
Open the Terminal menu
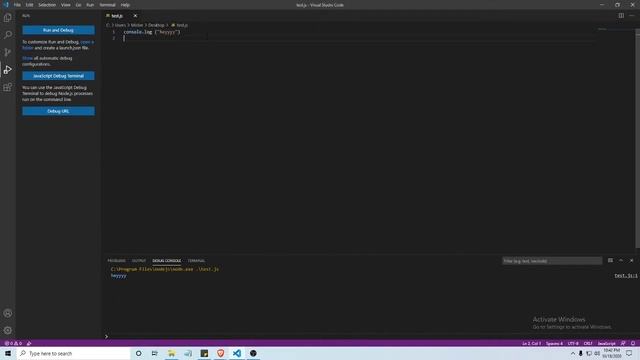click(x=107, y=5)
